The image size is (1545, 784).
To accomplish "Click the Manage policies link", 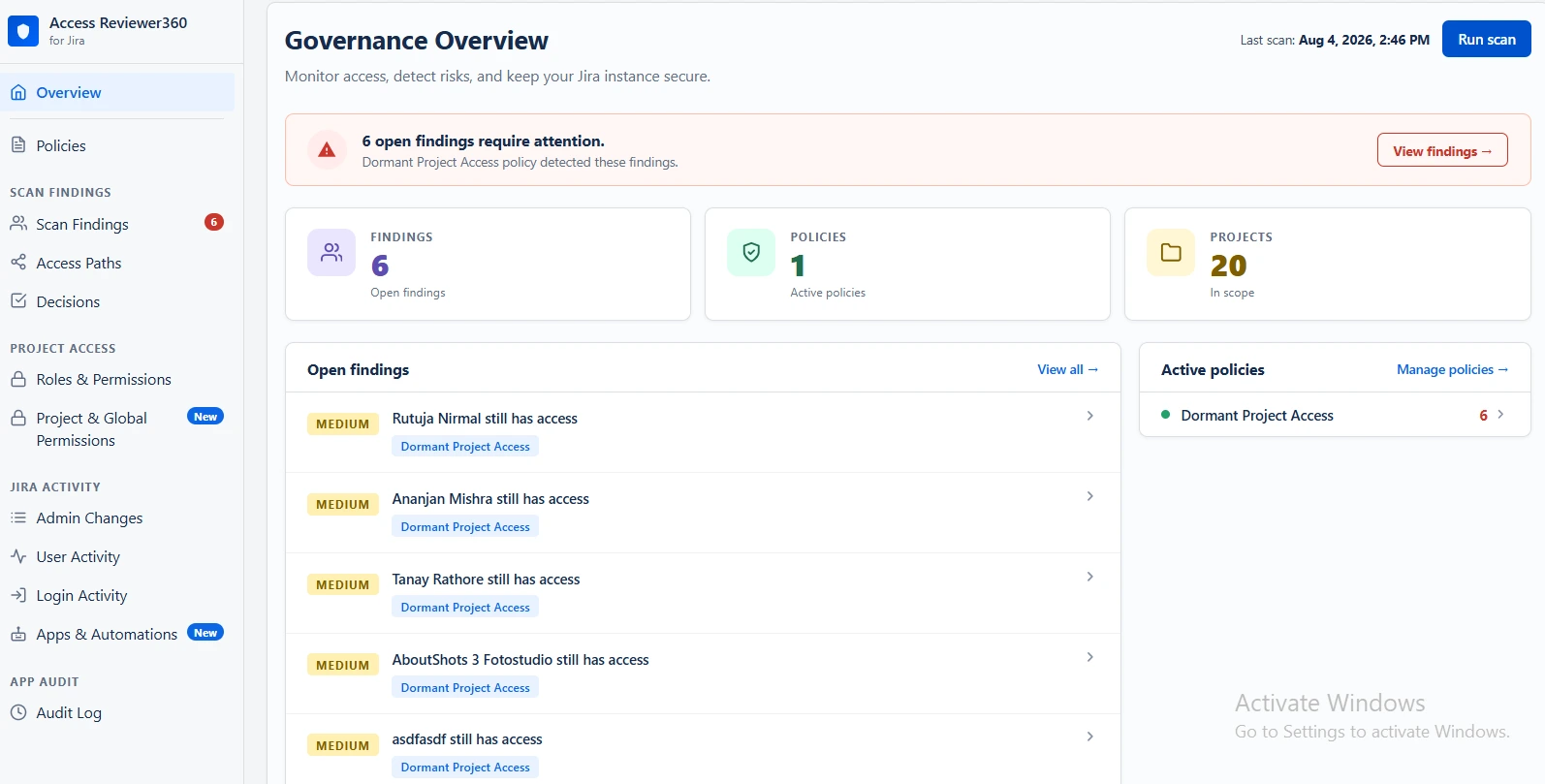I will point(1452,369).
